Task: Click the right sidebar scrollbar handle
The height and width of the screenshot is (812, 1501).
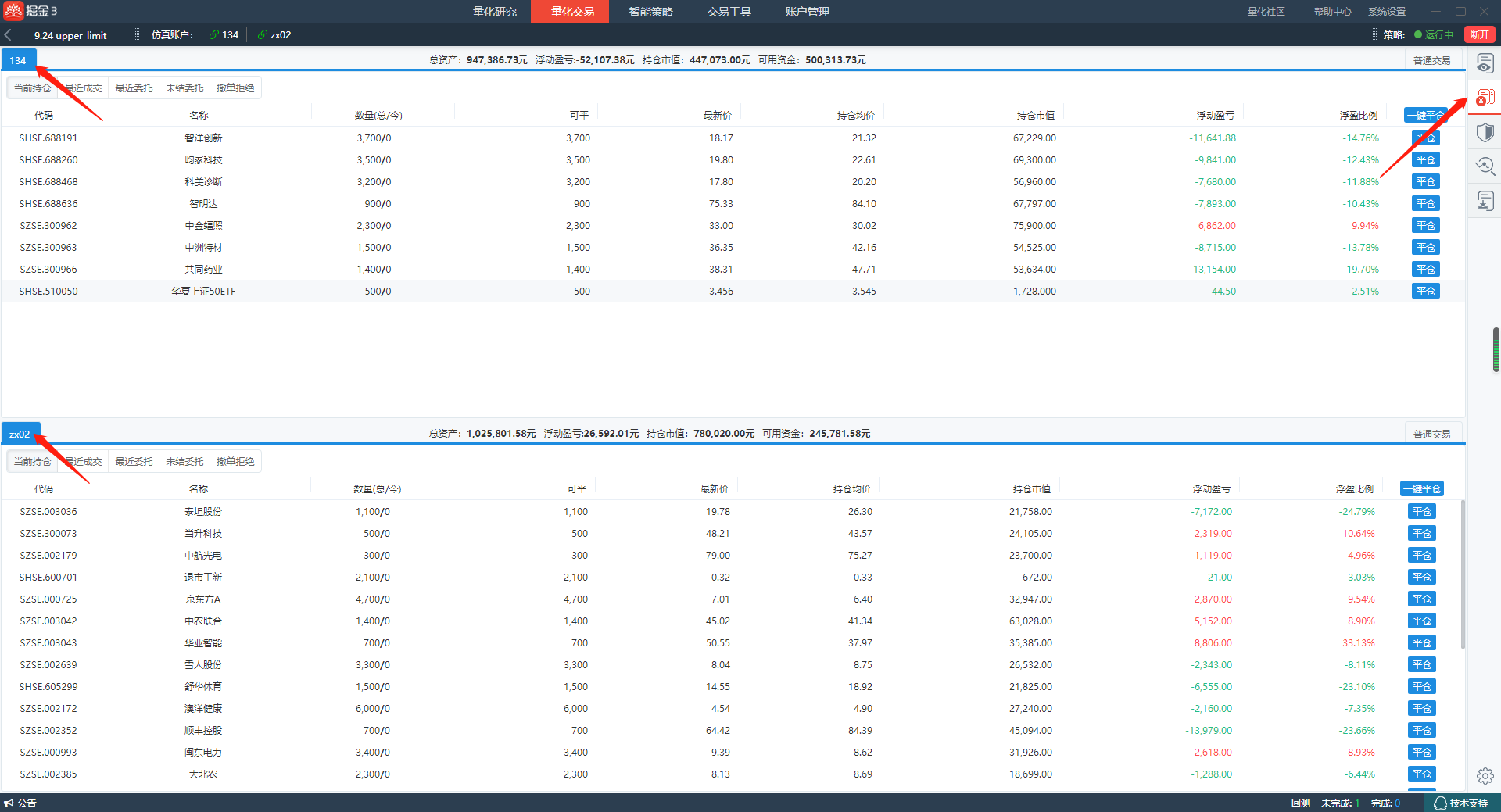Action: tap(1496, 350)
